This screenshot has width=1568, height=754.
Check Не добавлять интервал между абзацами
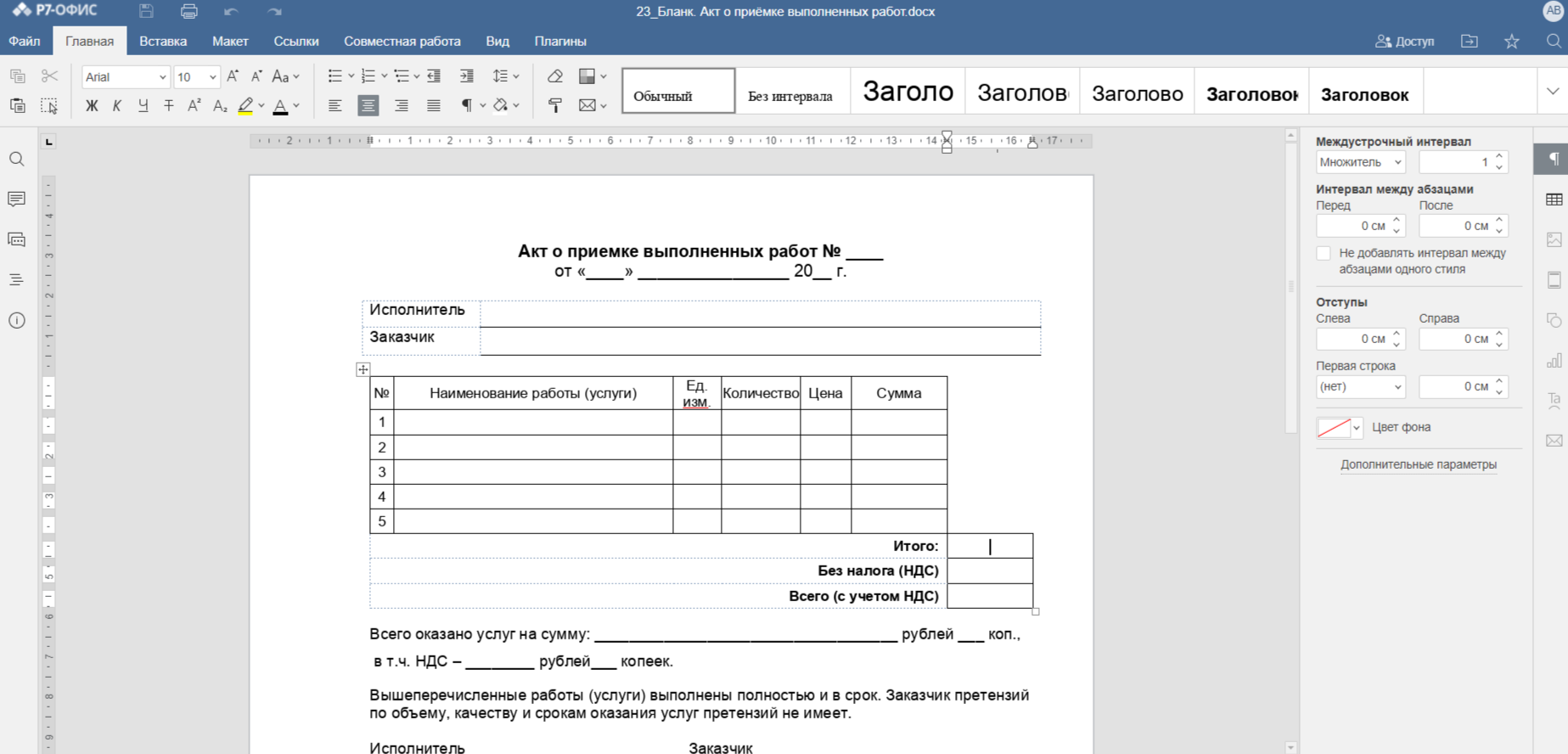(1324, 253)
